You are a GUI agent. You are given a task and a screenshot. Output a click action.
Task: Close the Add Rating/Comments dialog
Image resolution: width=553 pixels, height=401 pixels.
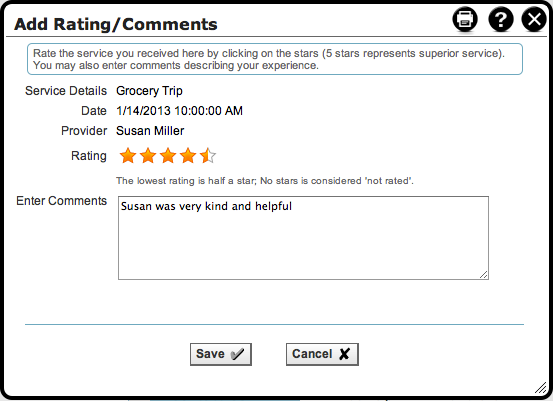[534, 19]
